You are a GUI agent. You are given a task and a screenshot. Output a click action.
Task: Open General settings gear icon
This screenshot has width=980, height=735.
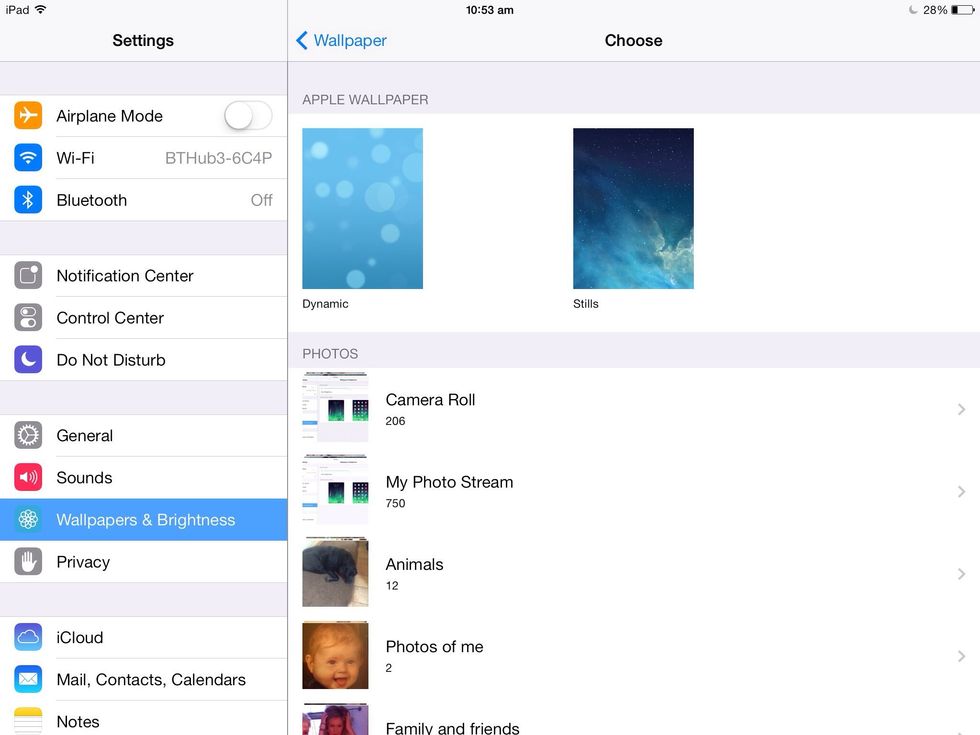click(28, 436)
